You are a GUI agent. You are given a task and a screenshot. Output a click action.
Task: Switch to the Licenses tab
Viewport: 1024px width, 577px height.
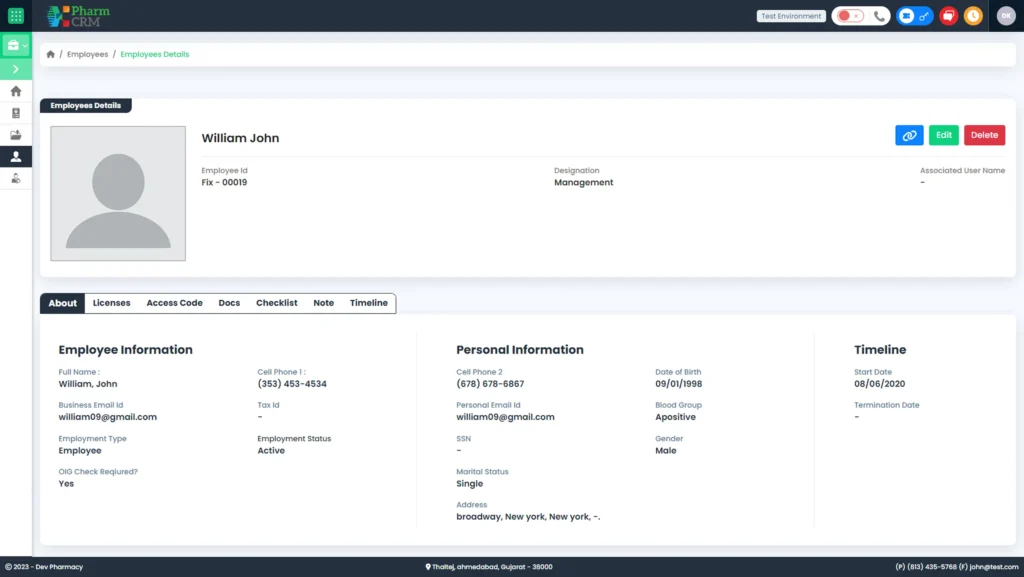pyautogui.click(x=111, y=302)
